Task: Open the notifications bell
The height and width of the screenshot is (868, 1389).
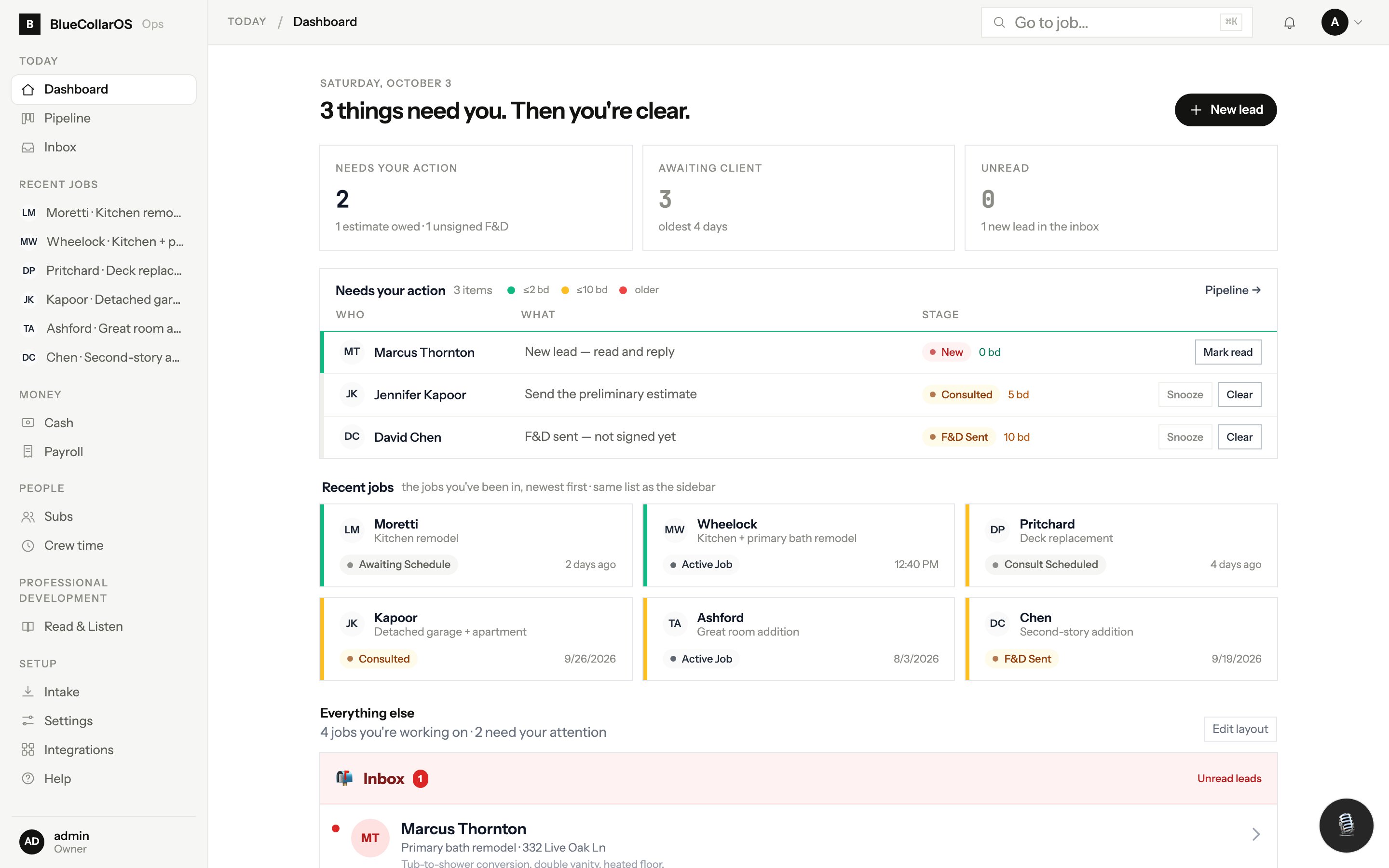Action: tap(1289, 22)
